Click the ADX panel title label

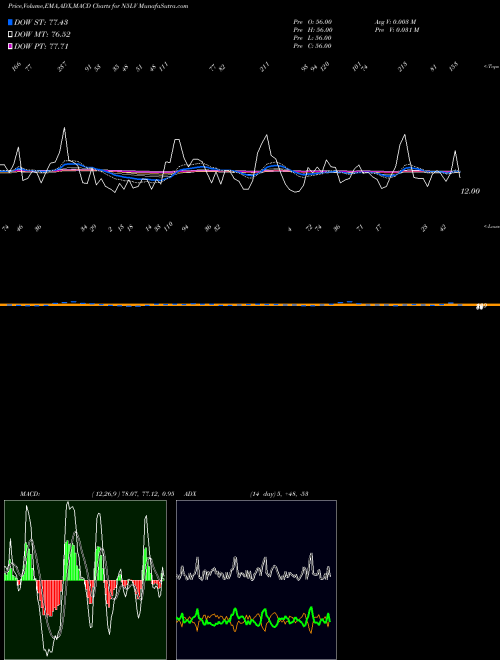(190, 494)
